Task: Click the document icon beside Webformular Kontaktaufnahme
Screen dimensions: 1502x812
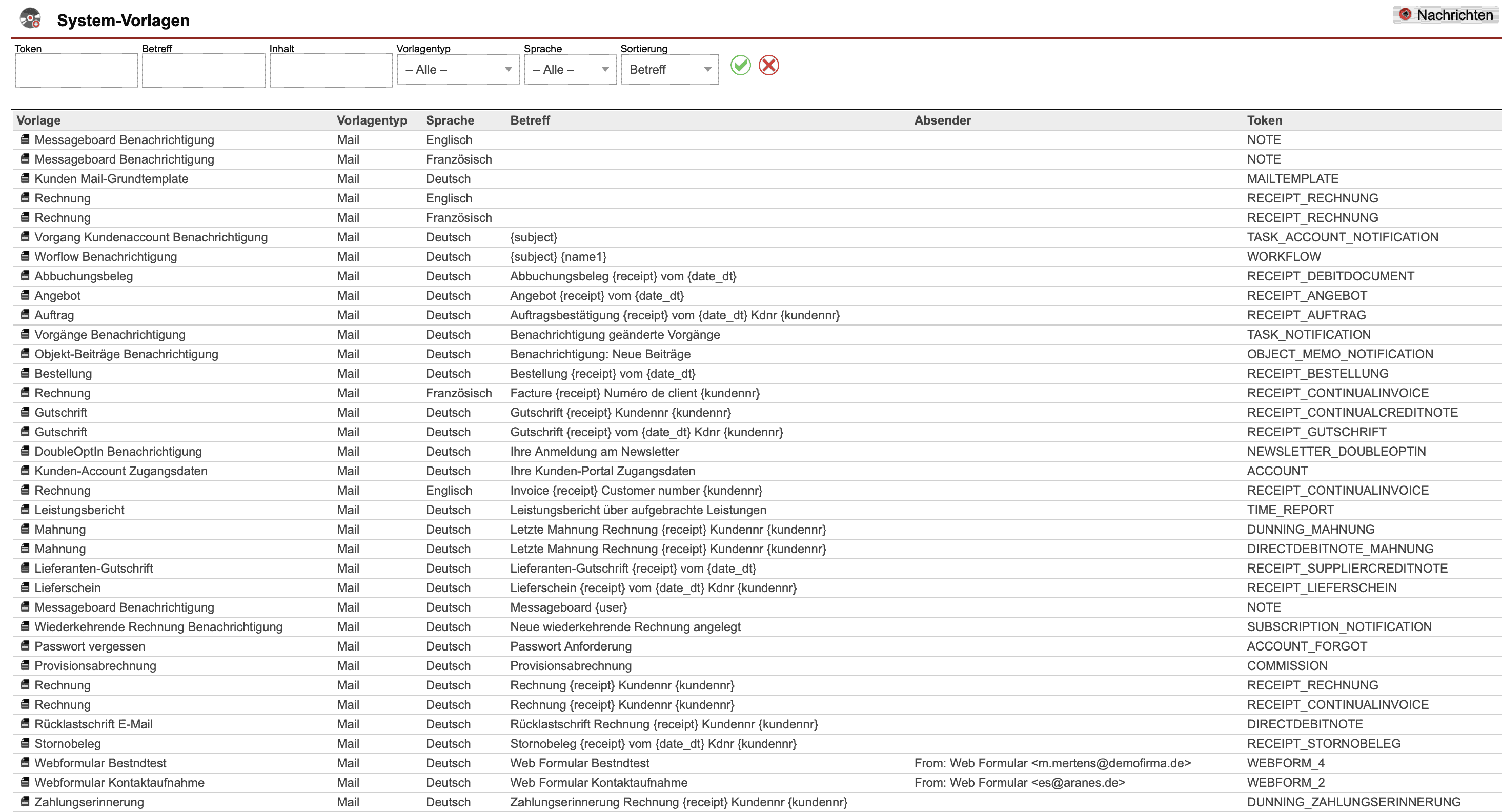Action: (x=25, y=782)
